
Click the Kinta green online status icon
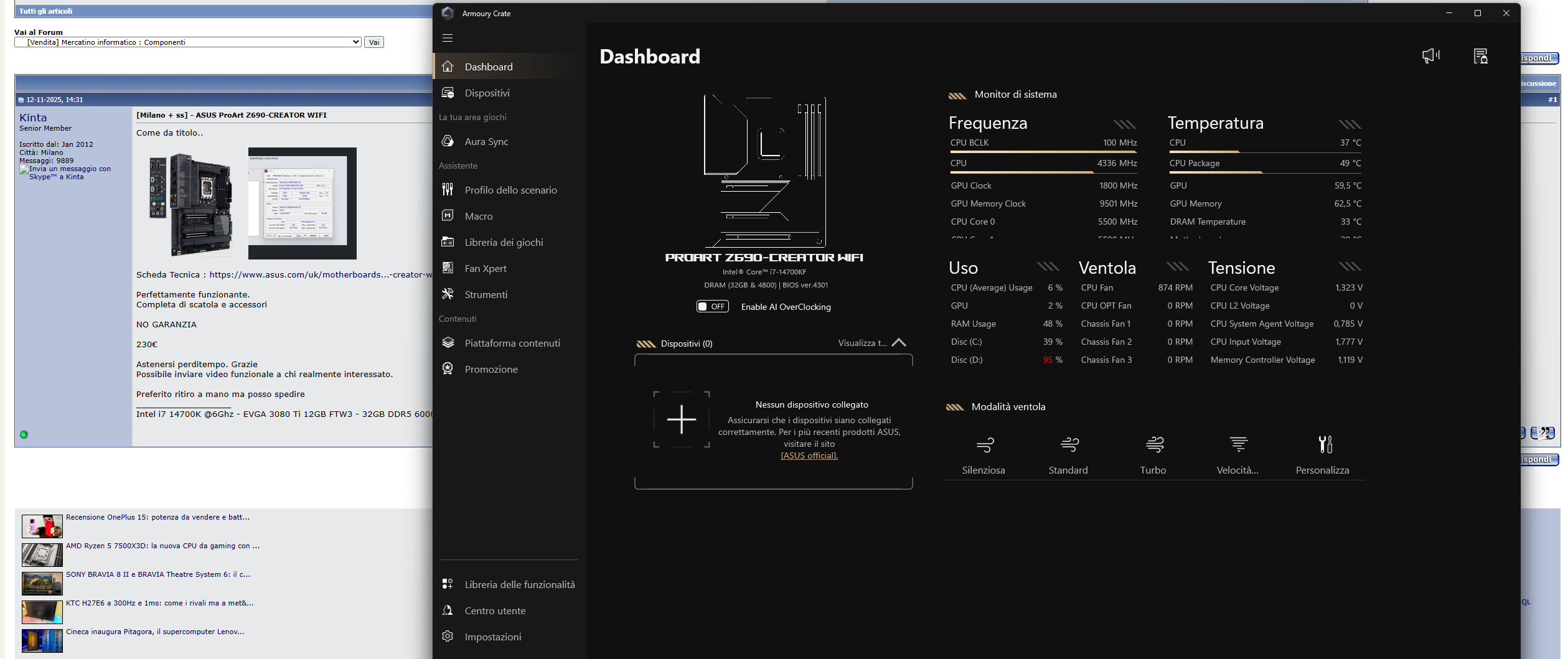[24, 434]
